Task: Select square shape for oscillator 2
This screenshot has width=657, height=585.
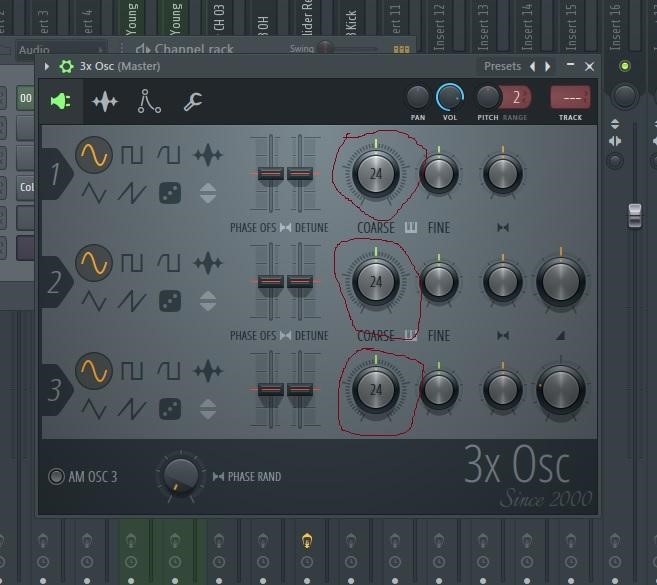Action: pyautogui.click(x=132, y=263)
